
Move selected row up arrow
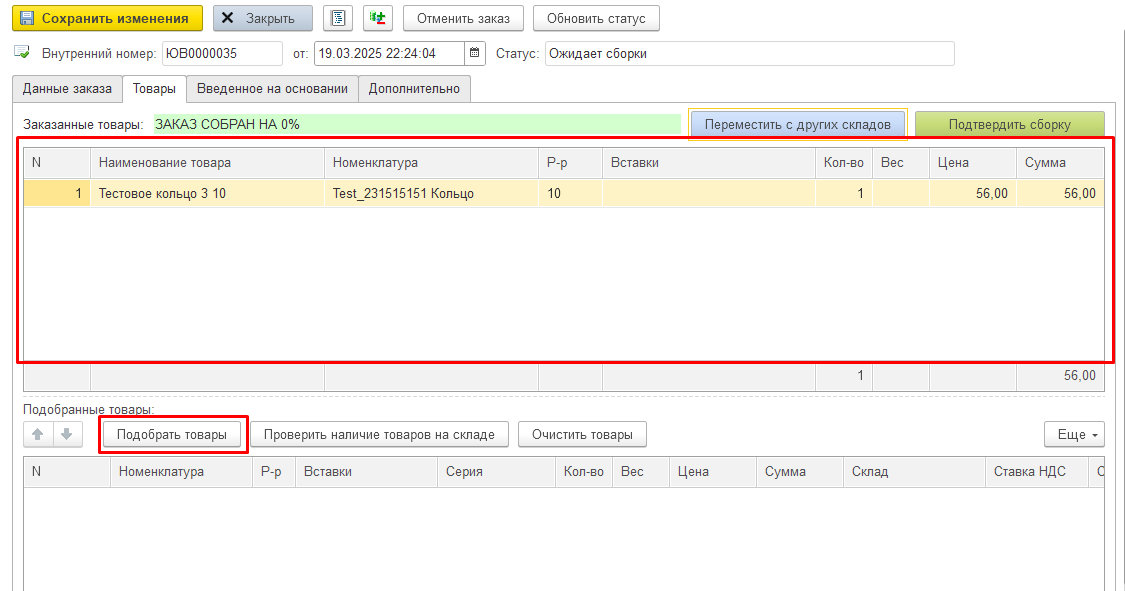pyautogui.click(x=38, y=434)
